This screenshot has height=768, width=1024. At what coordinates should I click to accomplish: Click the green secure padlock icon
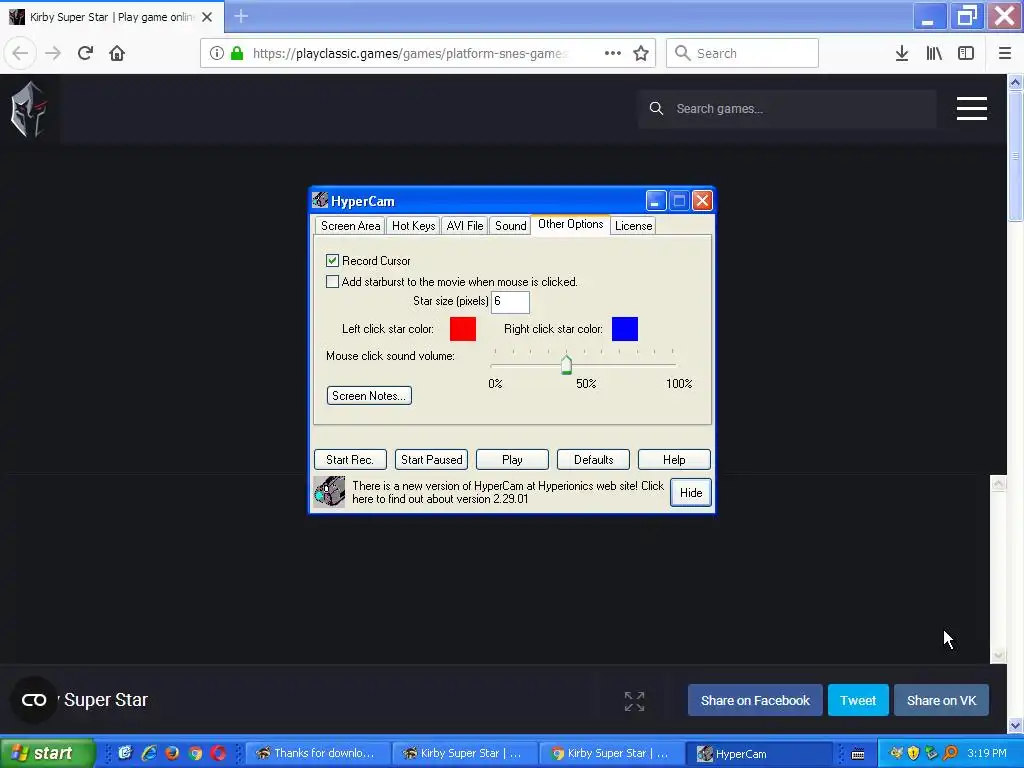(x=237, y=53)
